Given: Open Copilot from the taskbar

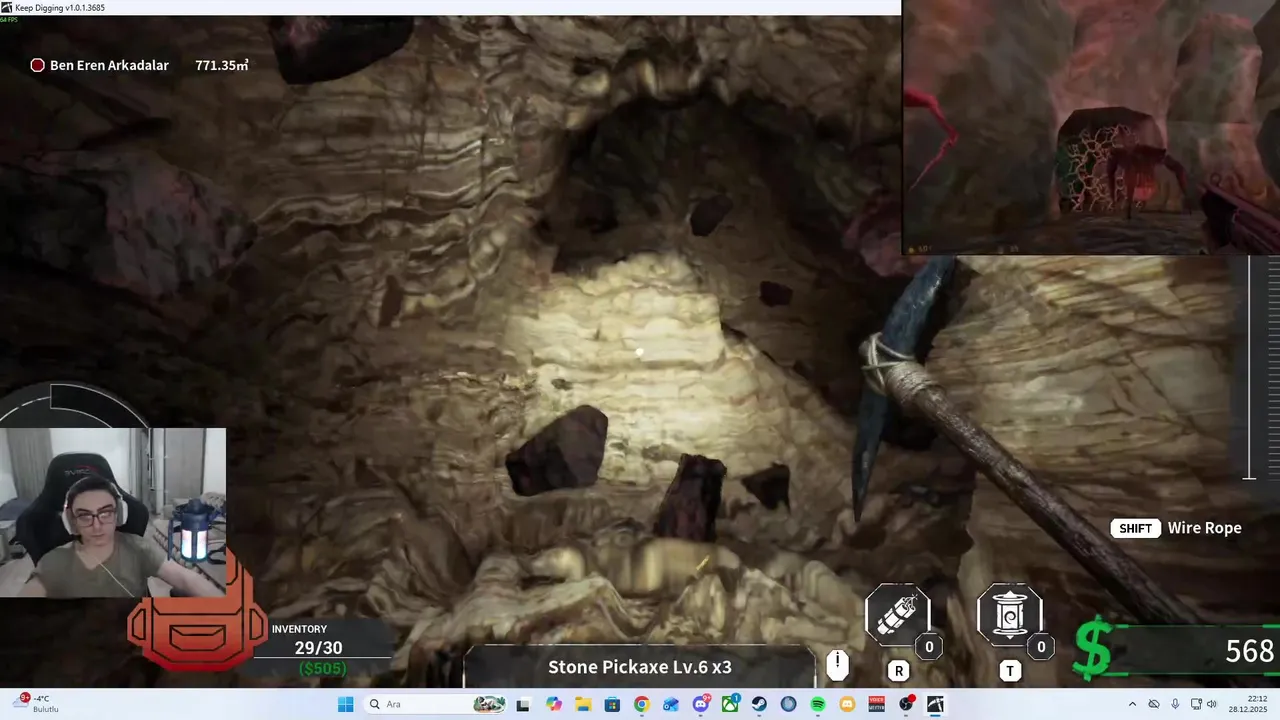Looking at the screenshot, I should pyautogui.click(x=554, y=704).
